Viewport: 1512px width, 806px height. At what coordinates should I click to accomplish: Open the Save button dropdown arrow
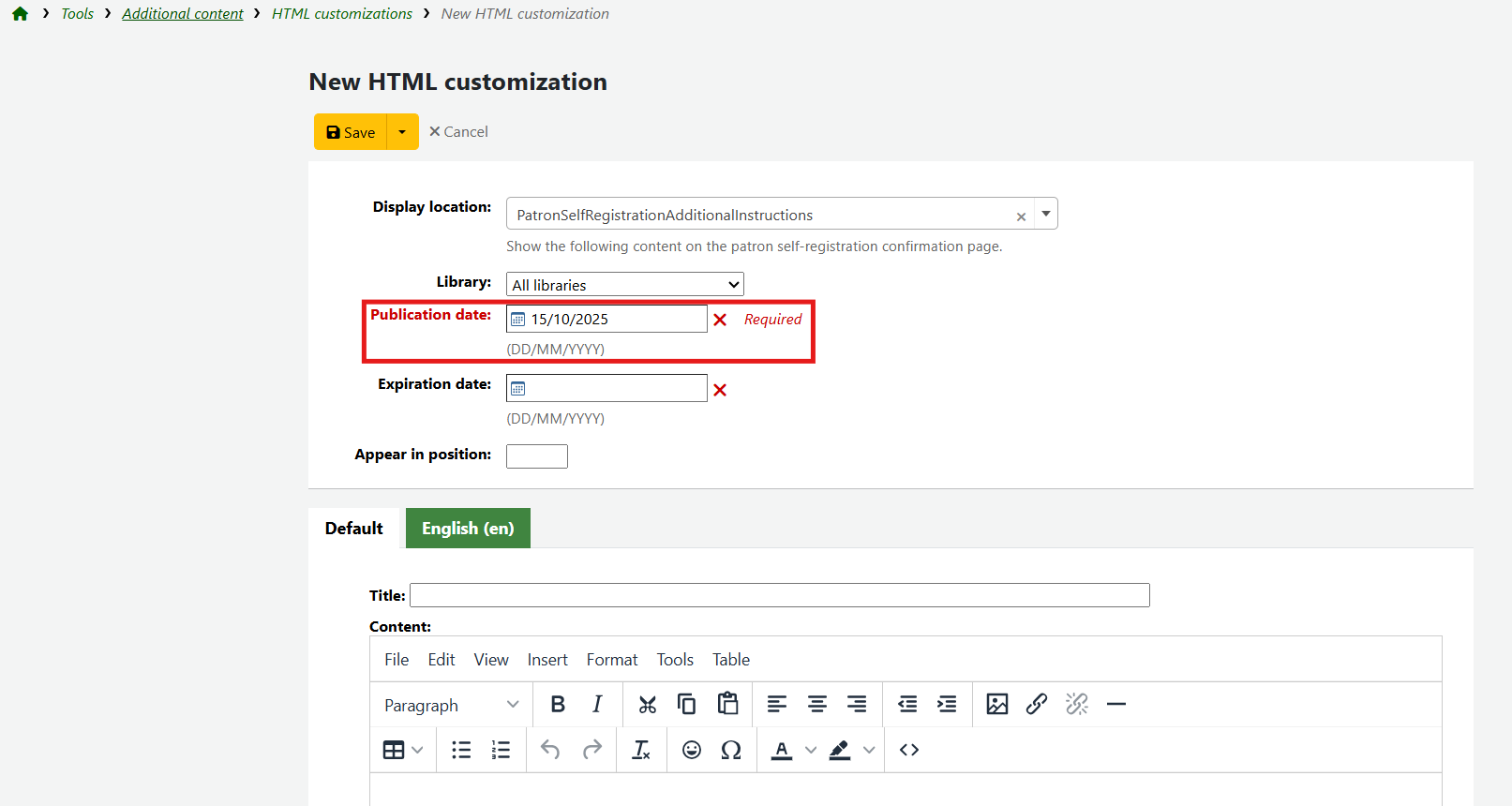pos(402,132)
